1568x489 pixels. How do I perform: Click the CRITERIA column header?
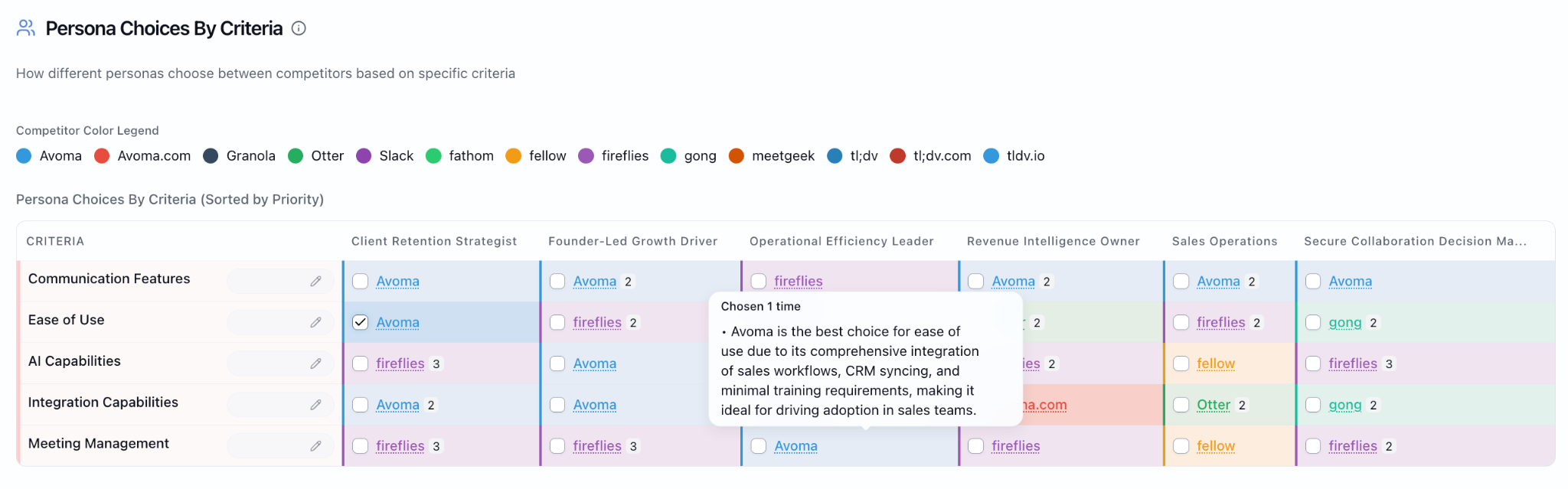point(55,241)
